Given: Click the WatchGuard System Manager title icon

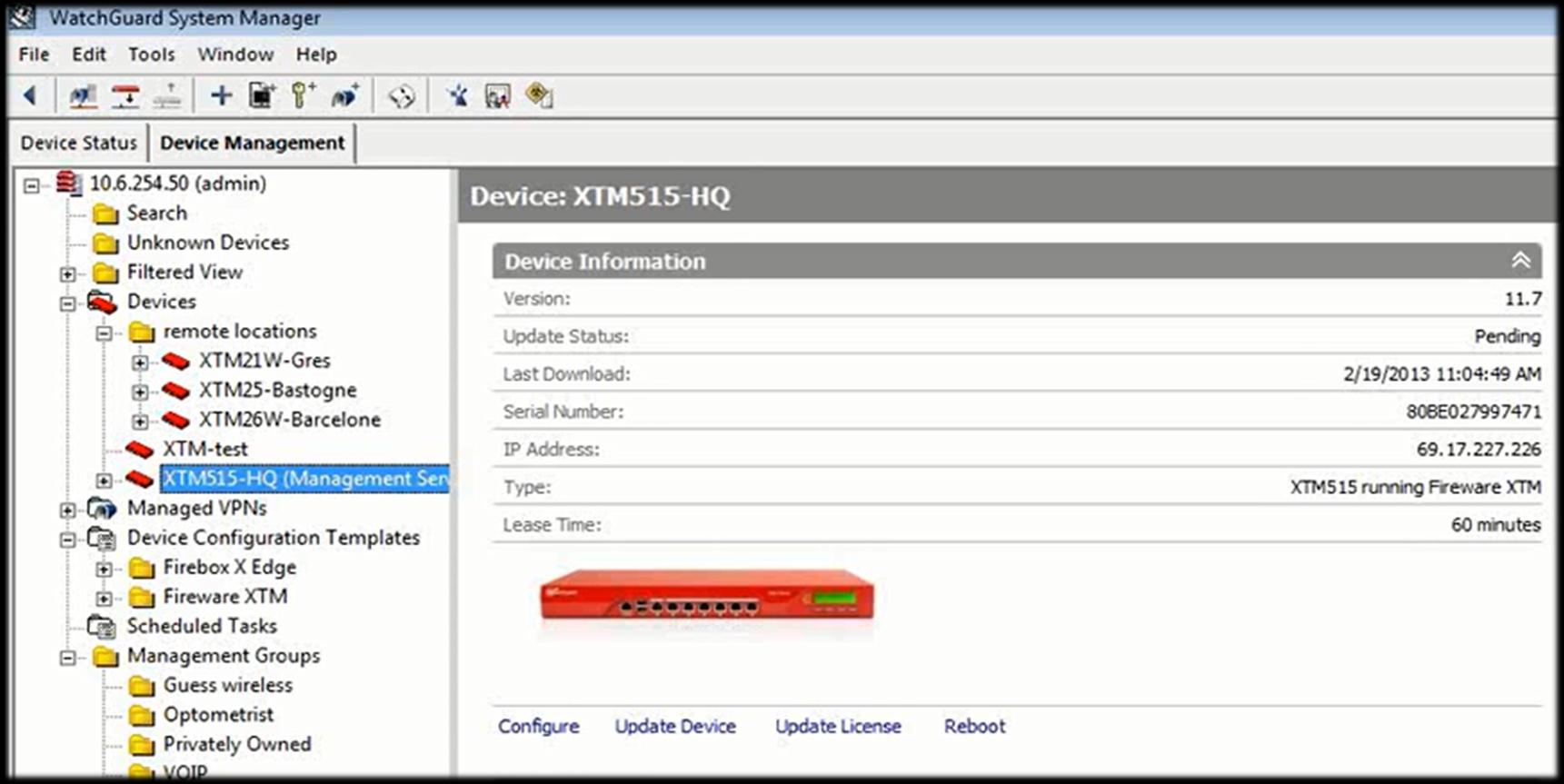Looking at the screenshot, I should point(23,16).
